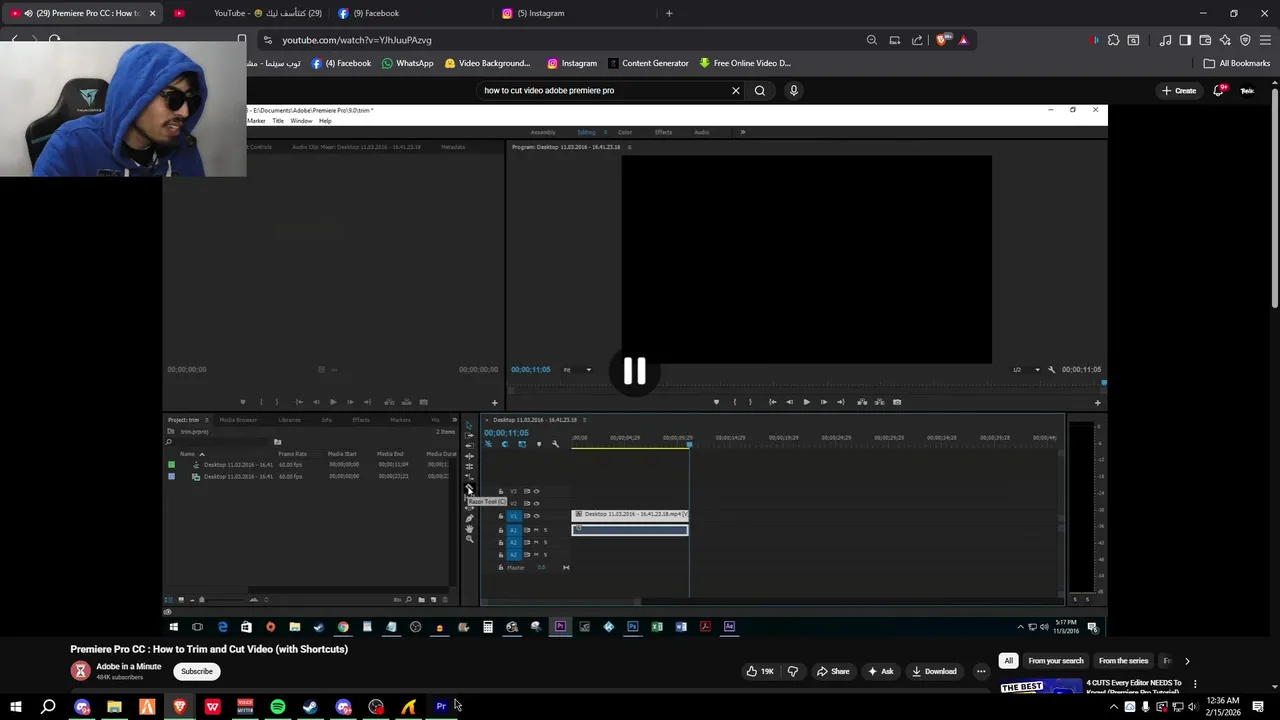Open playback resolution 1/2 dropdown
The image size is (1280, 720).
click(1026, 370)
